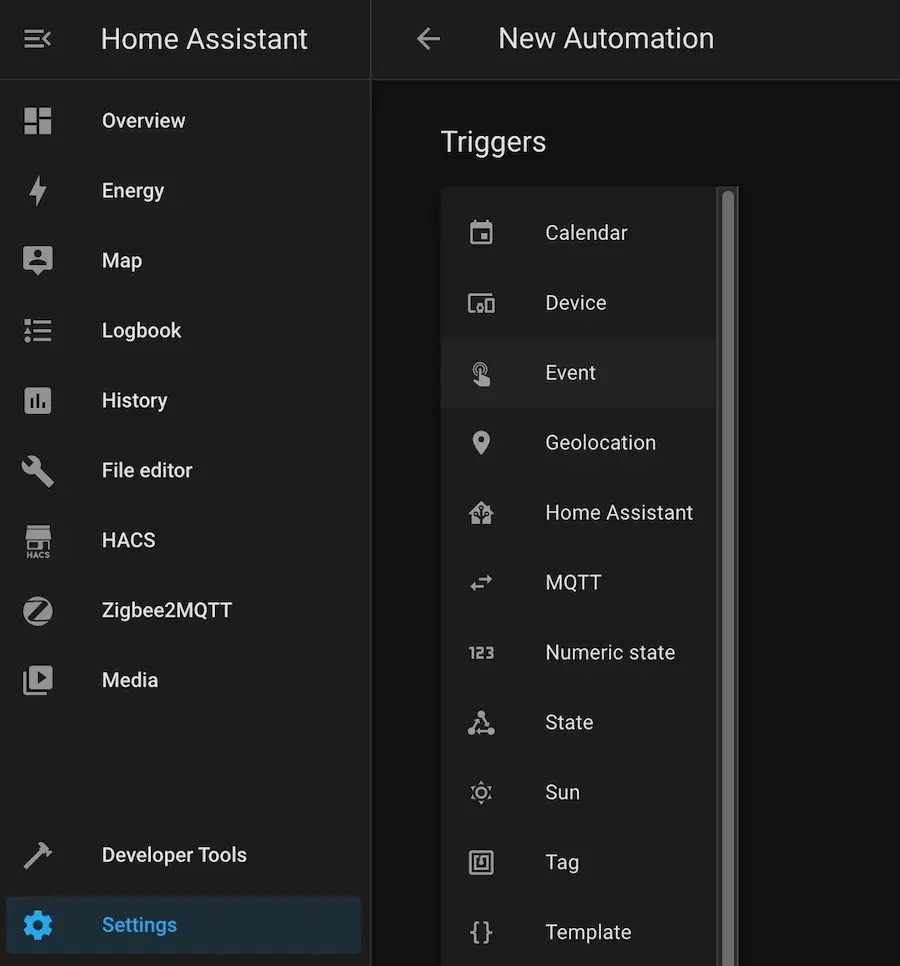Screen dimensions: 900x966
Task: Click the trigger list vertical scrollbar
Action: (x=728, y=500)
